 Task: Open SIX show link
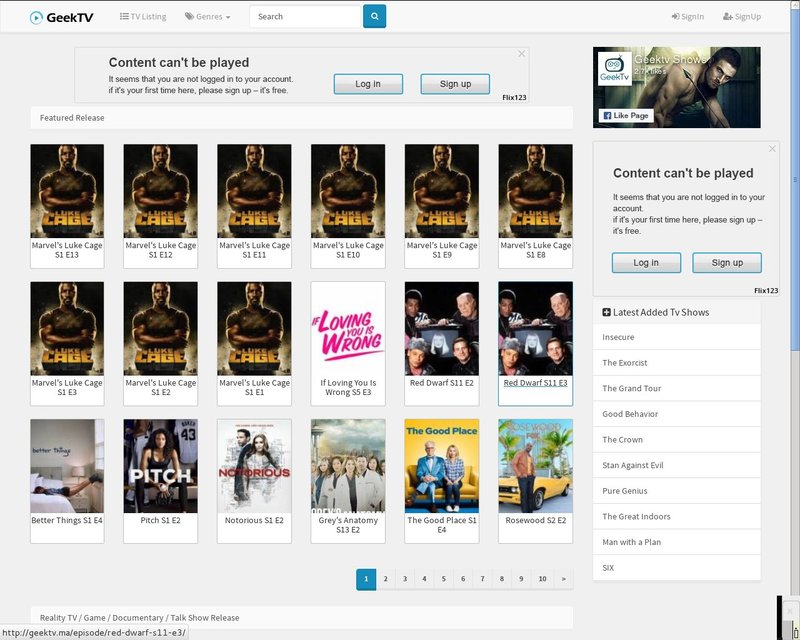677,568
